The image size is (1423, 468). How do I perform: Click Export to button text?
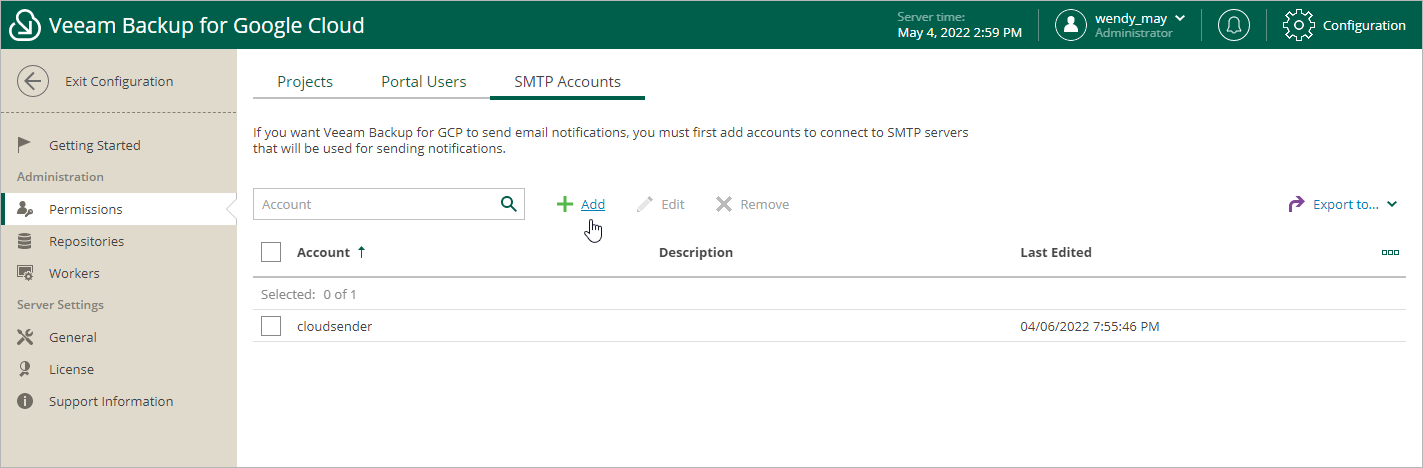(1346, 204)
